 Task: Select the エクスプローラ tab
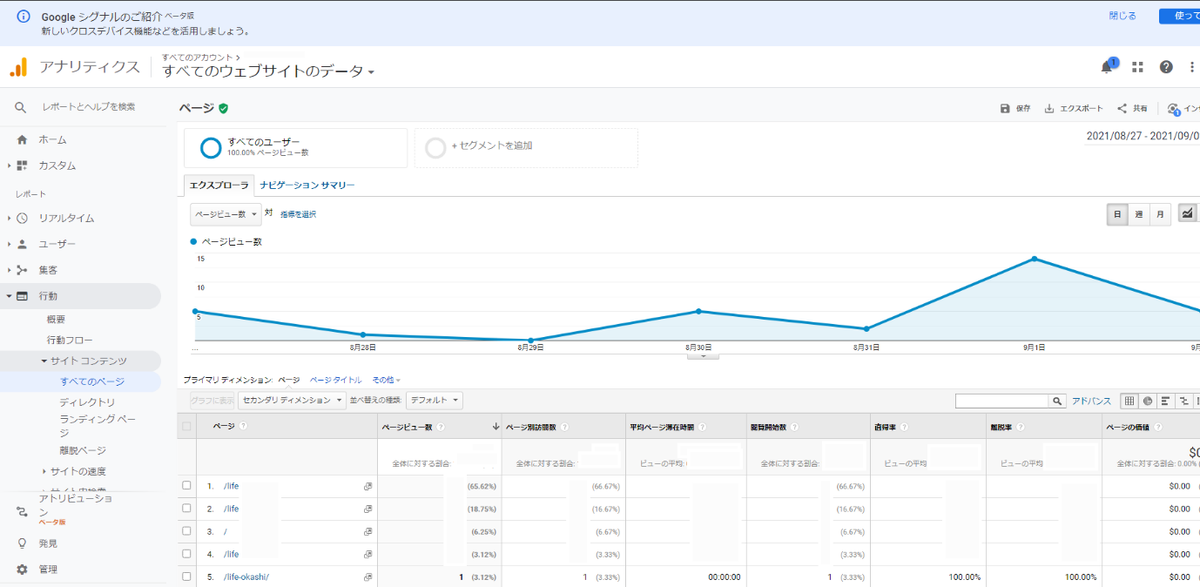(217, 186)
